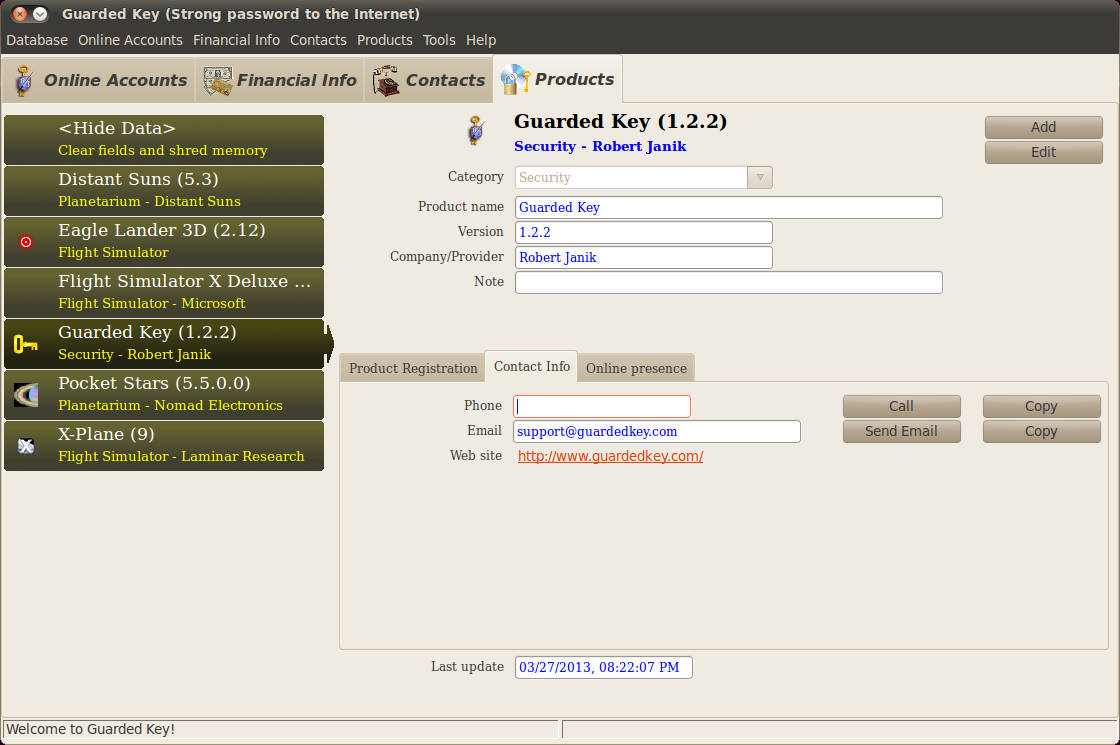Viewport: 1120px width, 745px height.
Task: Open the Database menu
Action: 37,40
